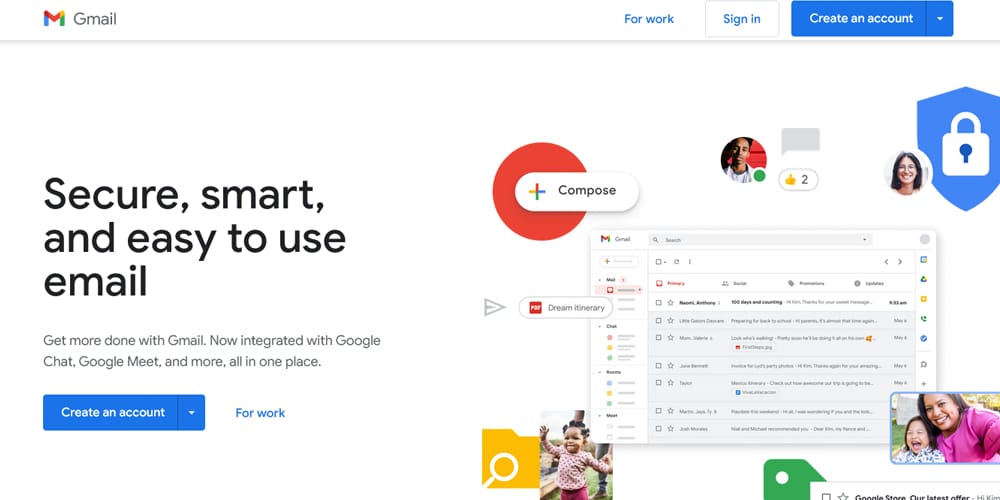
Task: Click the baby photo thumbnail
Action: tap(576, 455)
